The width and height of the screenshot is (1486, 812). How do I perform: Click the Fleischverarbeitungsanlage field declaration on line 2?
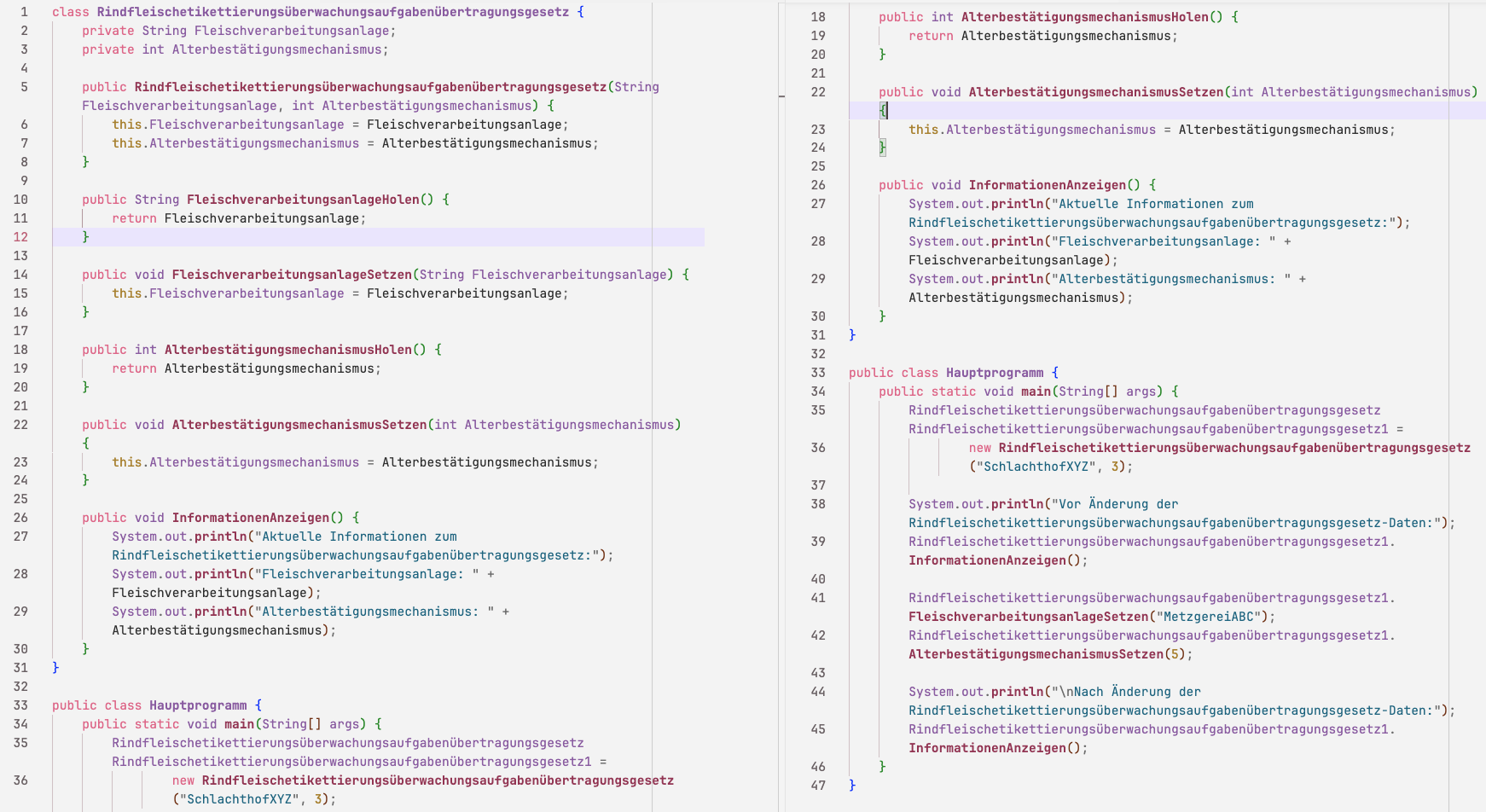point(293,31)
